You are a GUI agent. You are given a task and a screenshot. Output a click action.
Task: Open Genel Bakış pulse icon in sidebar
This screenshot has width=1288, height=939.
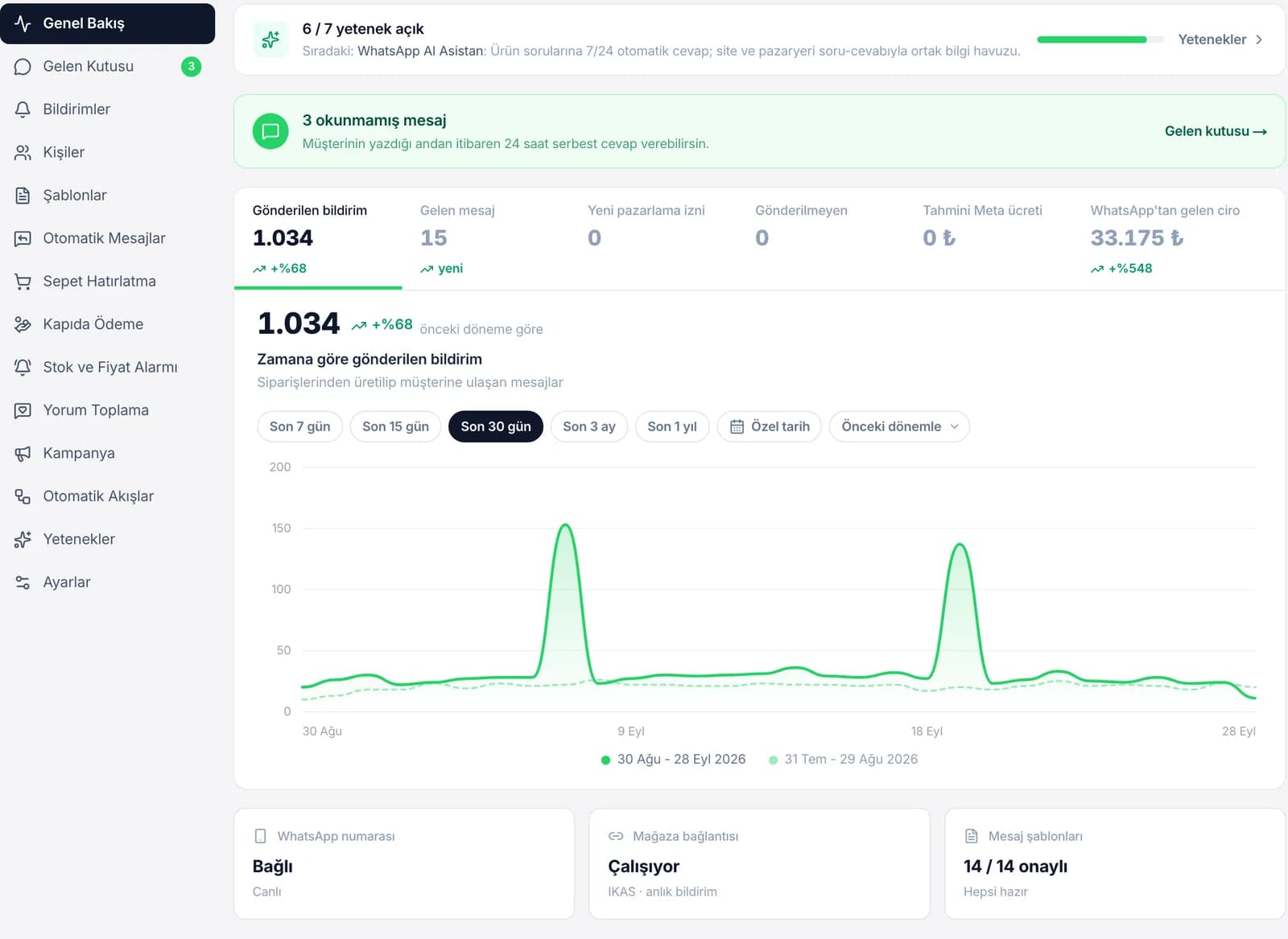pos(23,23)
